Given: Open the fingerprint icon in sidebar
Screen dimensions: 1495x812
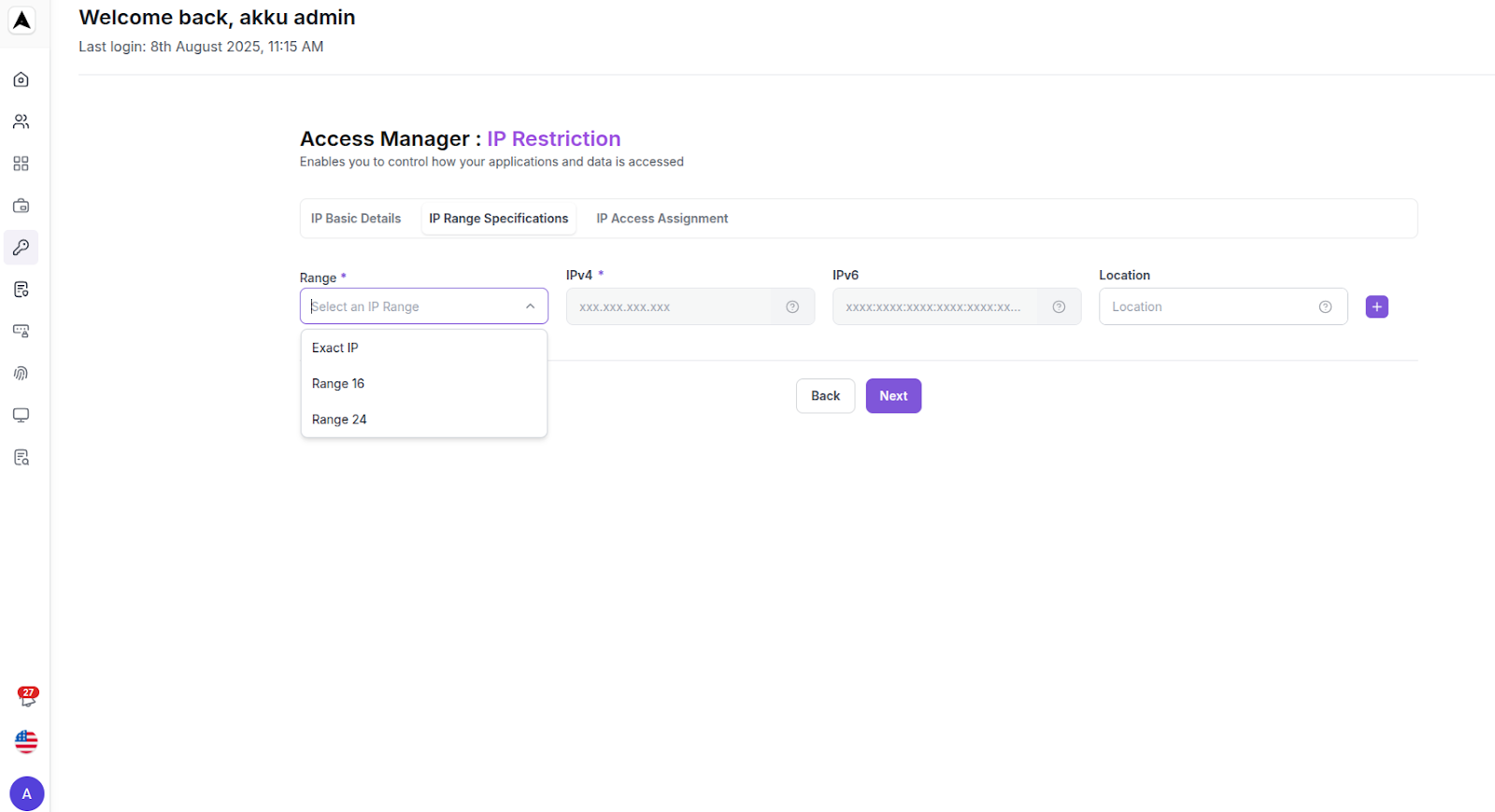Looking at the screenshot, I should [x=21, y=373].
